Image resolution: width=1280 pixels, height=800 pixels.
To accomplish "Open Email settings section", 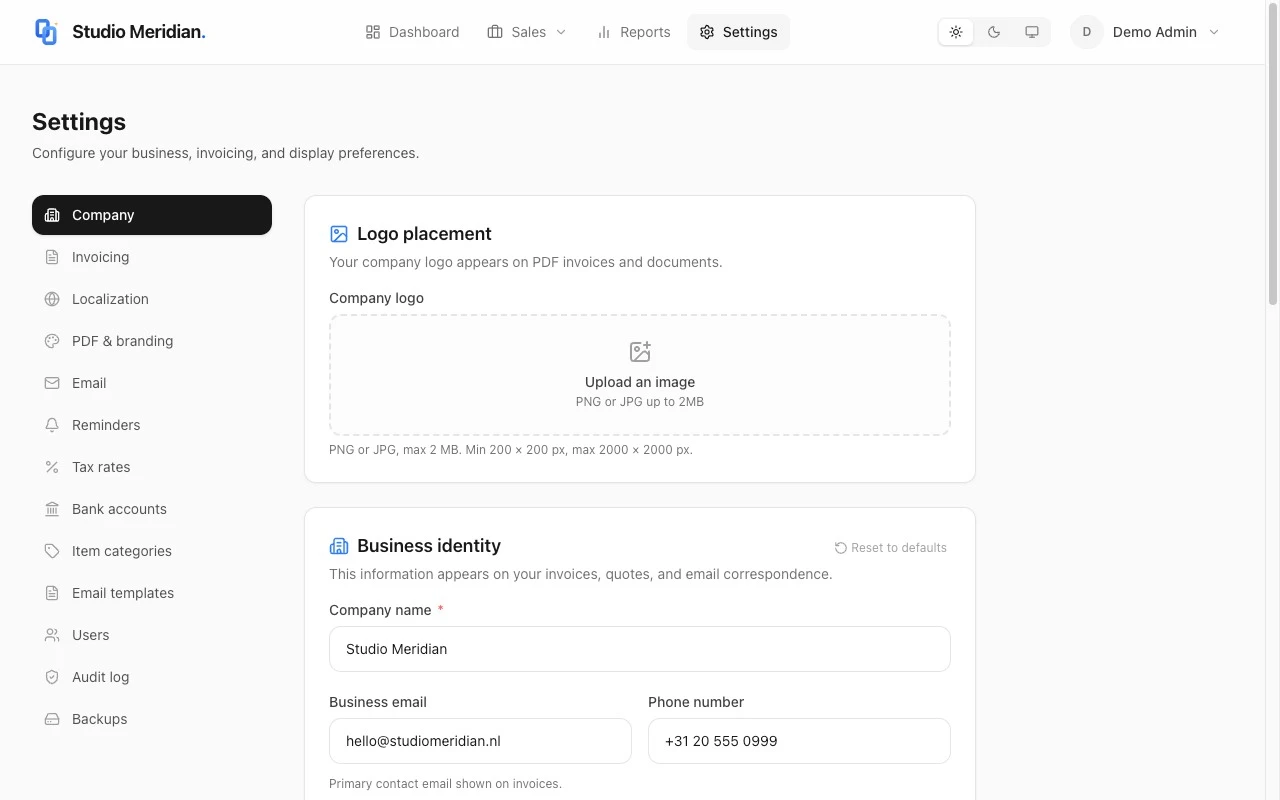I will 152,383.
